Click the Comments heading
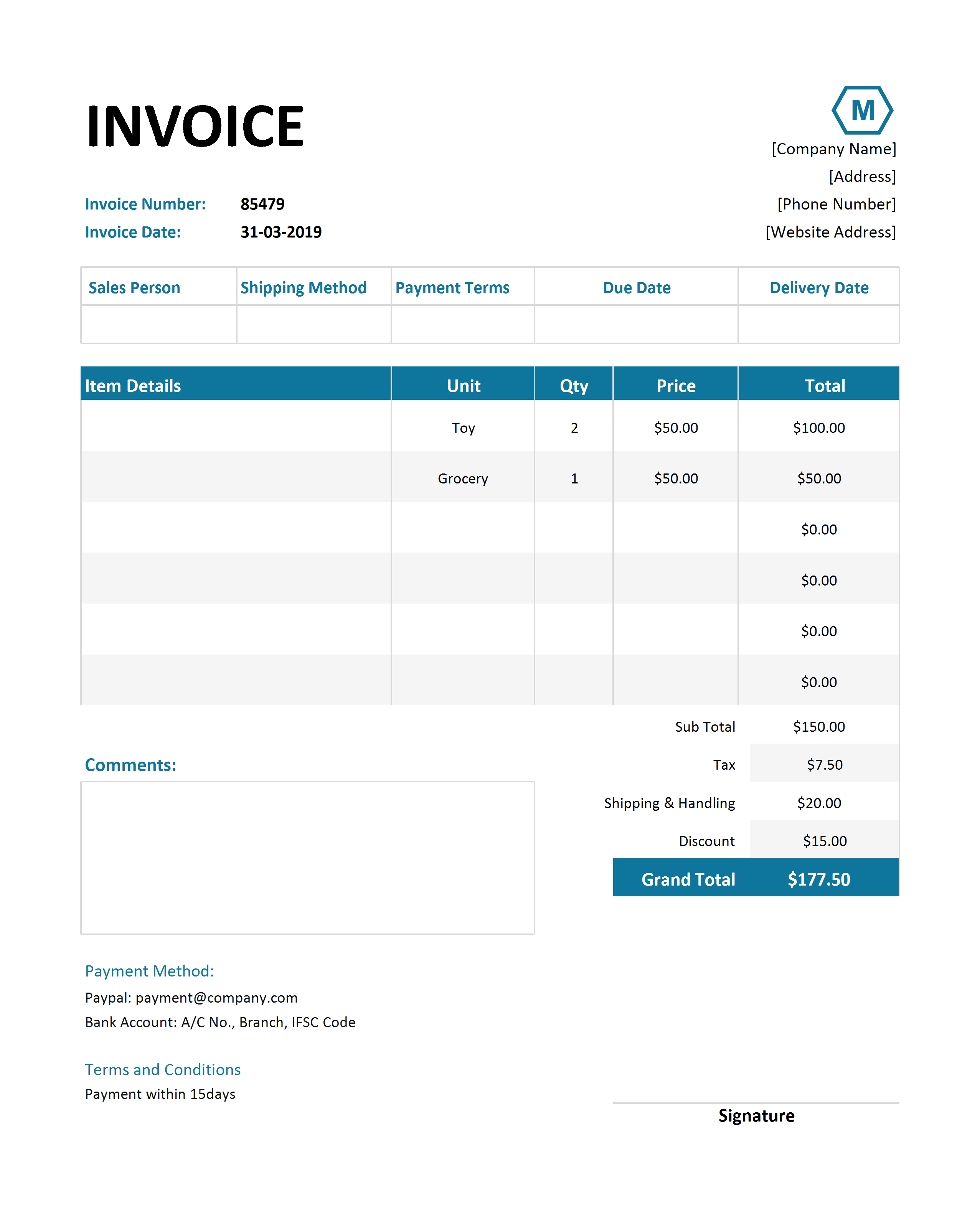 tap(130, 765)
